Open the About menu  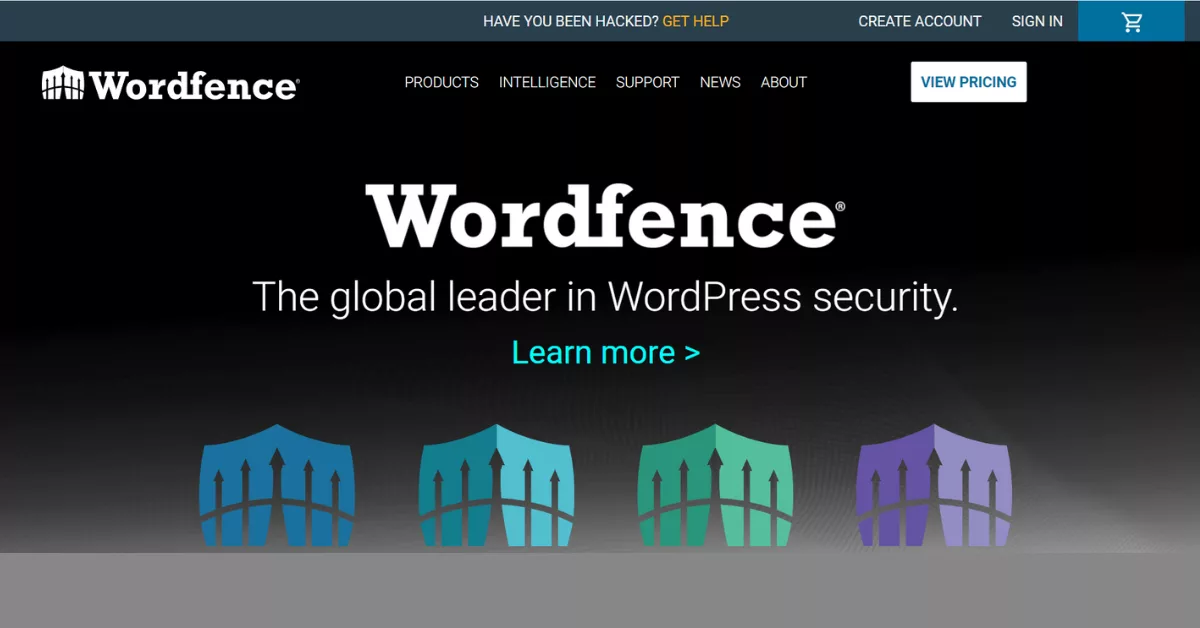(783, 82)
